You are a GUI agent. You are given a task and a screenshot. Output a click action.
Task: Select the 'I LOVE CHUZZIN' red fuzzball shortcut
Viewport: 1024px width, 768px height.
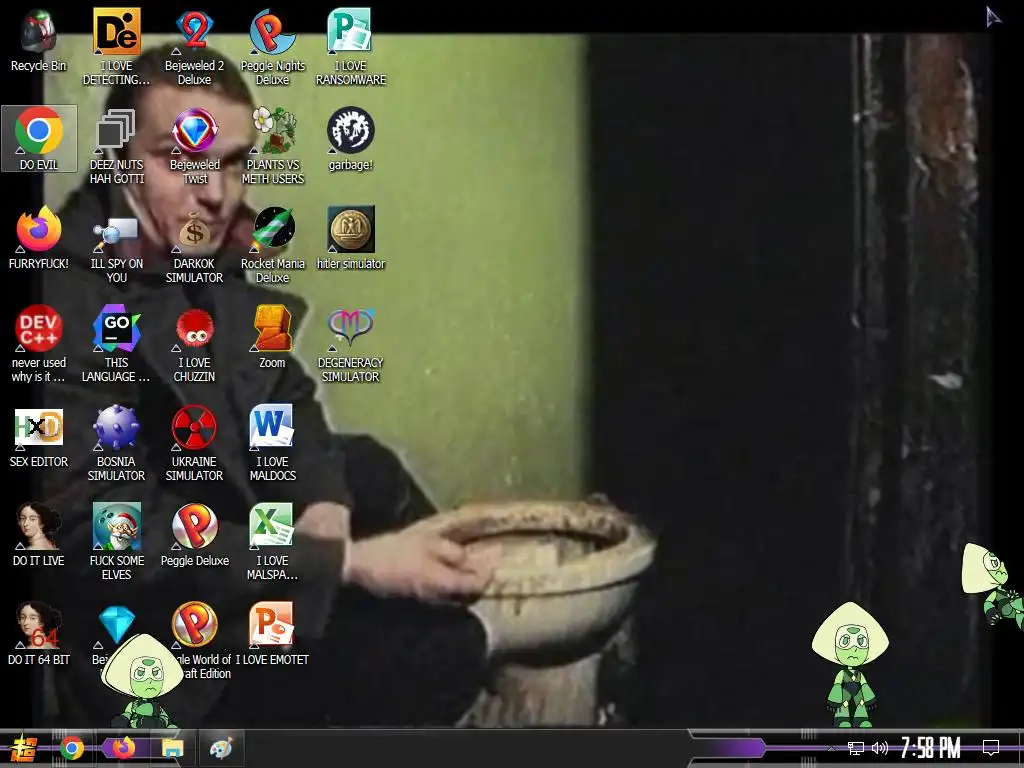click(x=194, y=344)
